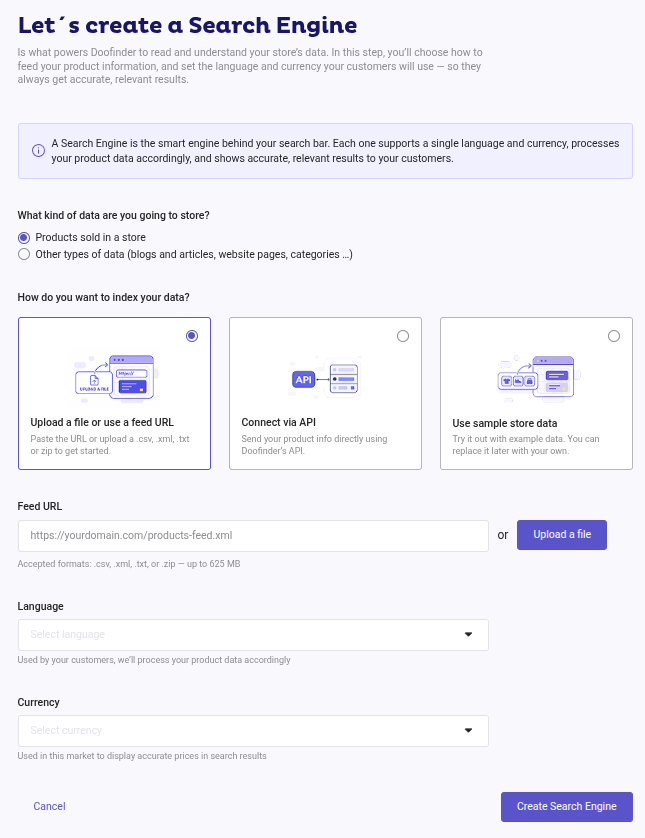
Task: Select Upload a file or feed URL radio
Action: pos(192,336)
